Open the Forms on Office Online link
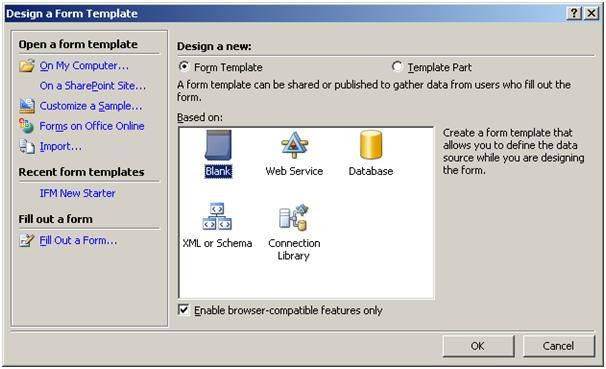 (92, 126)
